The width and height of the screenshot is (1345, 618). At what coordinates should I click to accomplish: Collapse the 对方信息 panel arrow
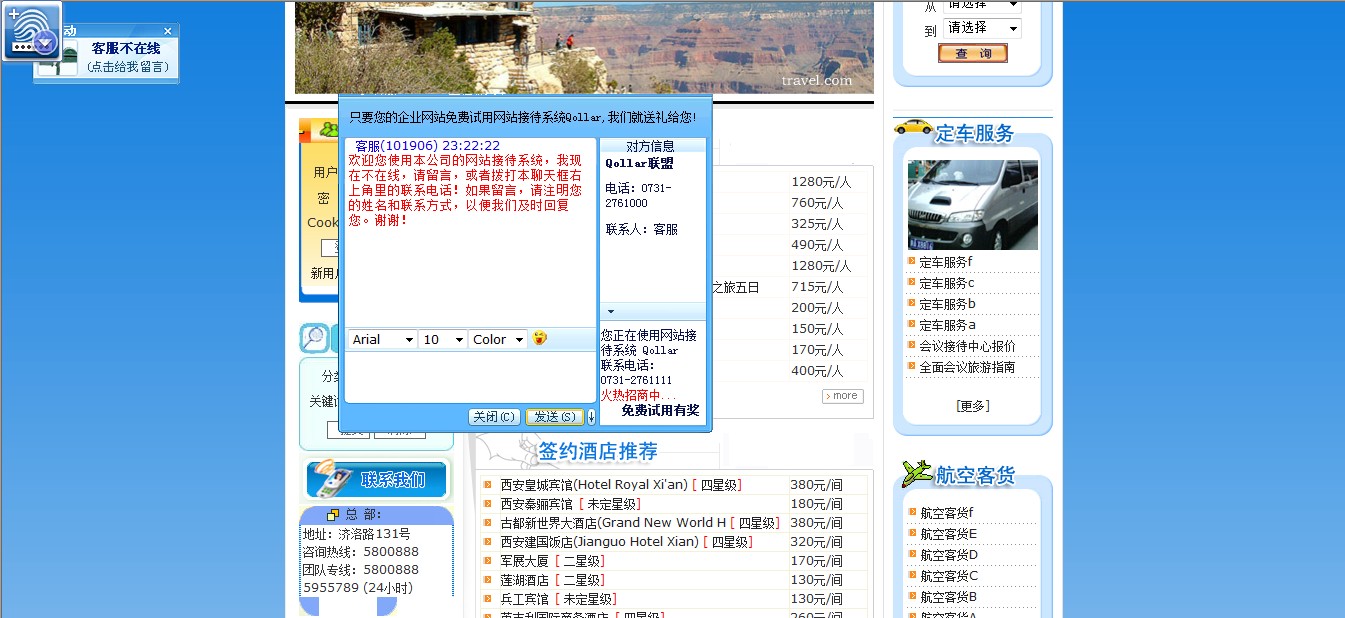tap(611, 311)
